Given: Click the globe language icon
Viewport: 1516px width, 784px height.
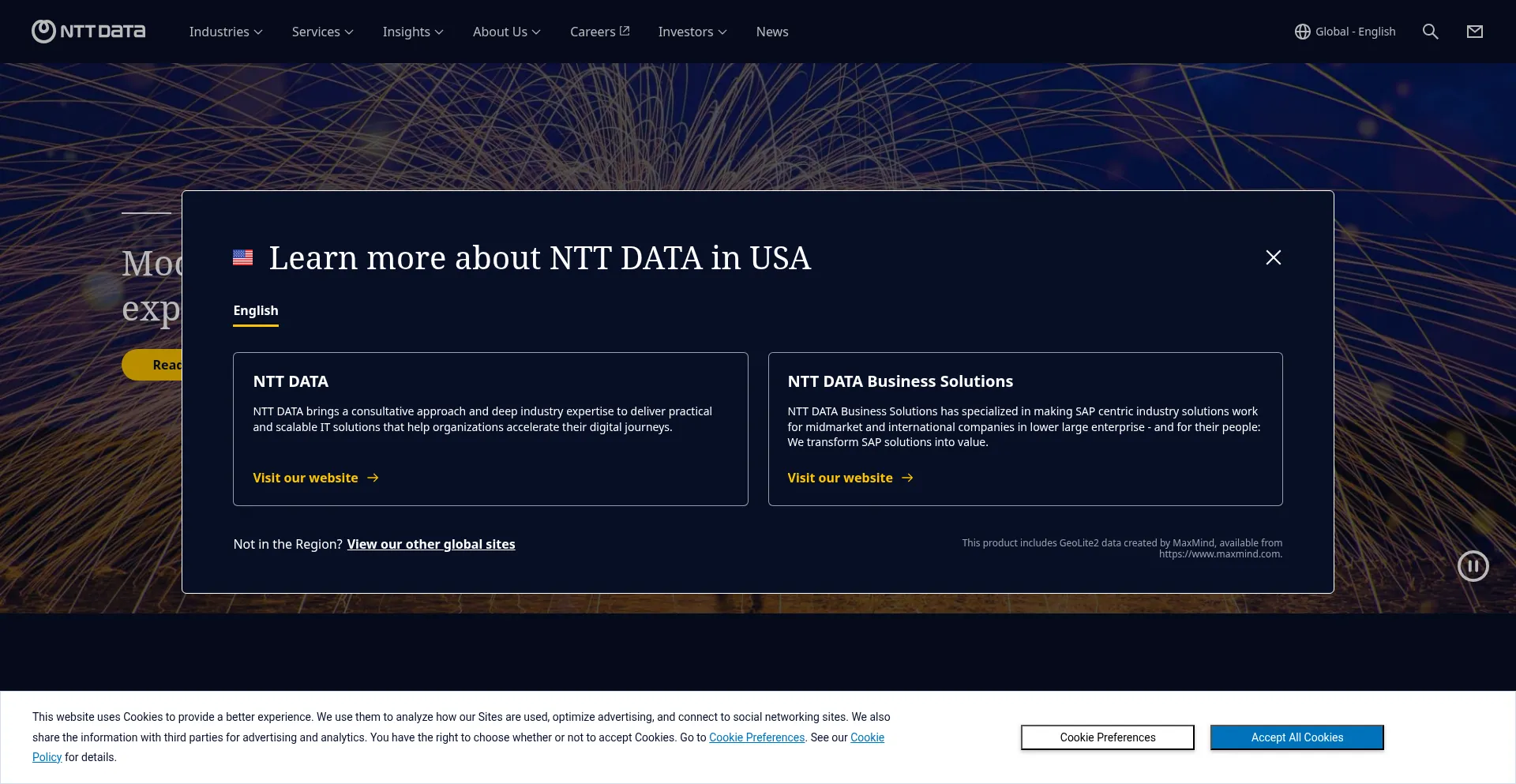Looking at the screenshot, I should (1302, 32).
